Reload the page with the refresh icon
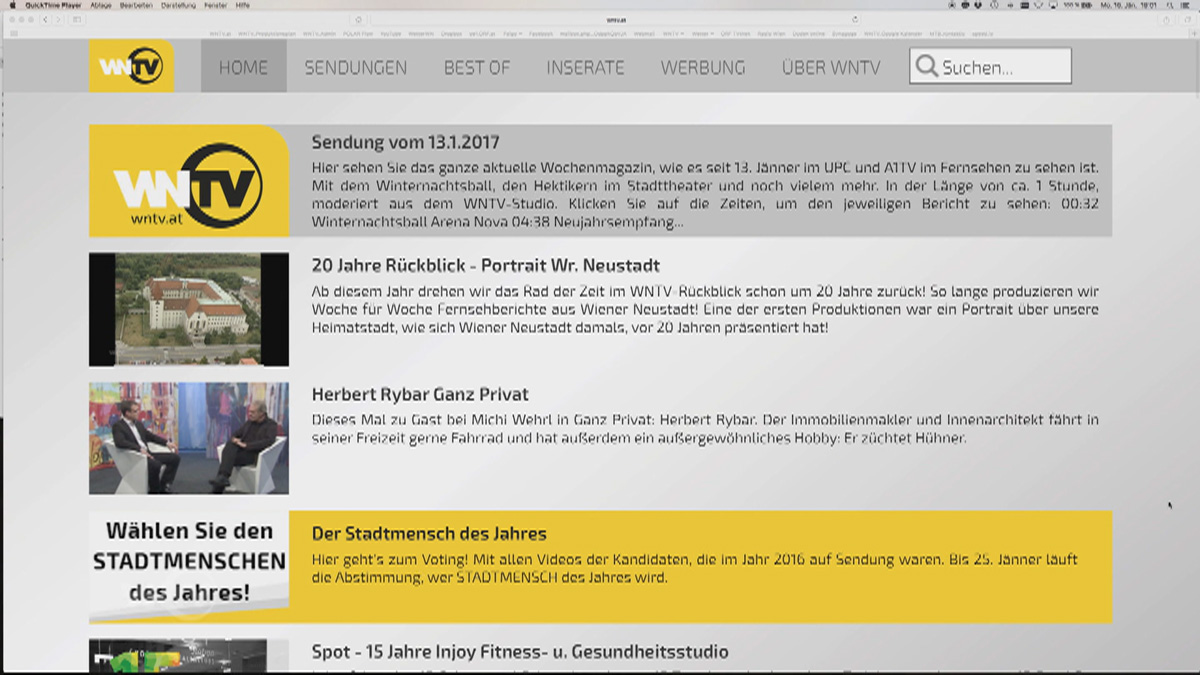 [855, 19]
